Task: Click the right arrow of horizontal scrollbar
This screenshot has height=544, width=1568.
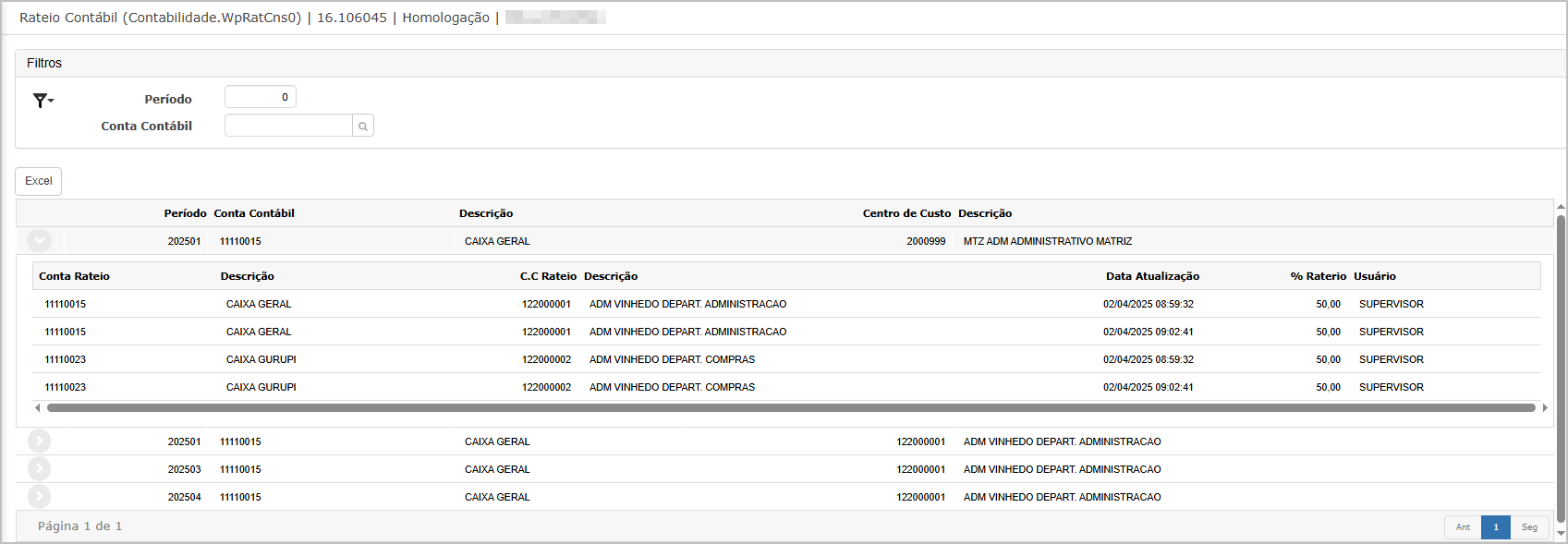Action: coord(1545,407)
